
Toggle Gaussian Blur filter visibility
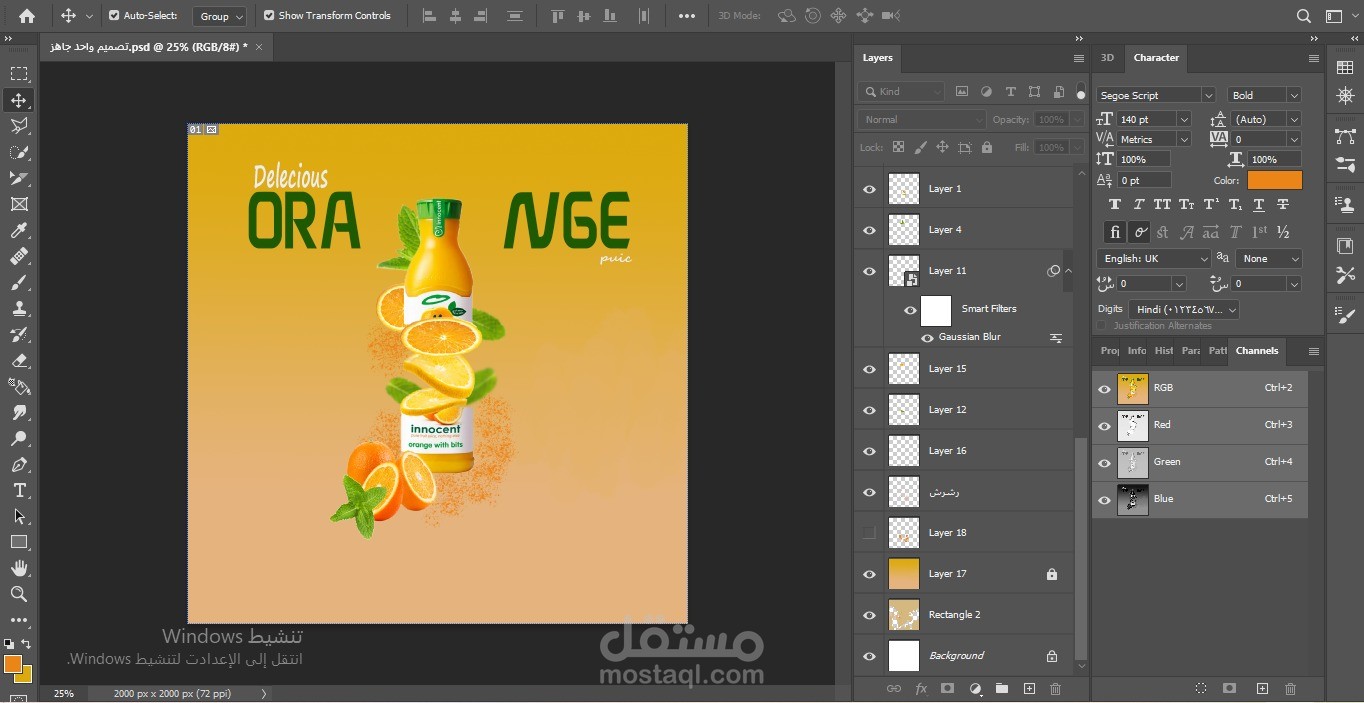coord(927,338)
